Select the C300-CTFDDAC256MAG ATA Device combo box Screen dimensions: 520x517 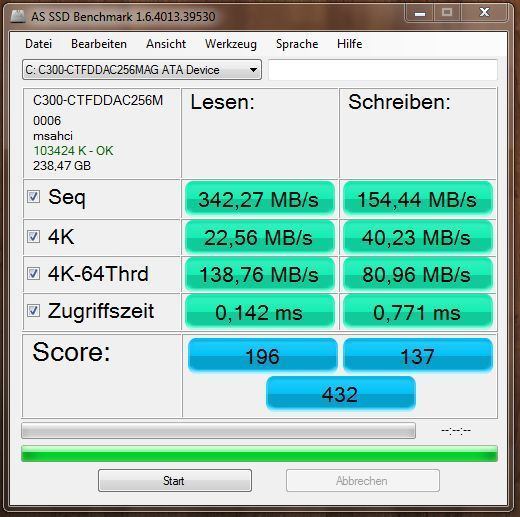[x=142, y=70]
